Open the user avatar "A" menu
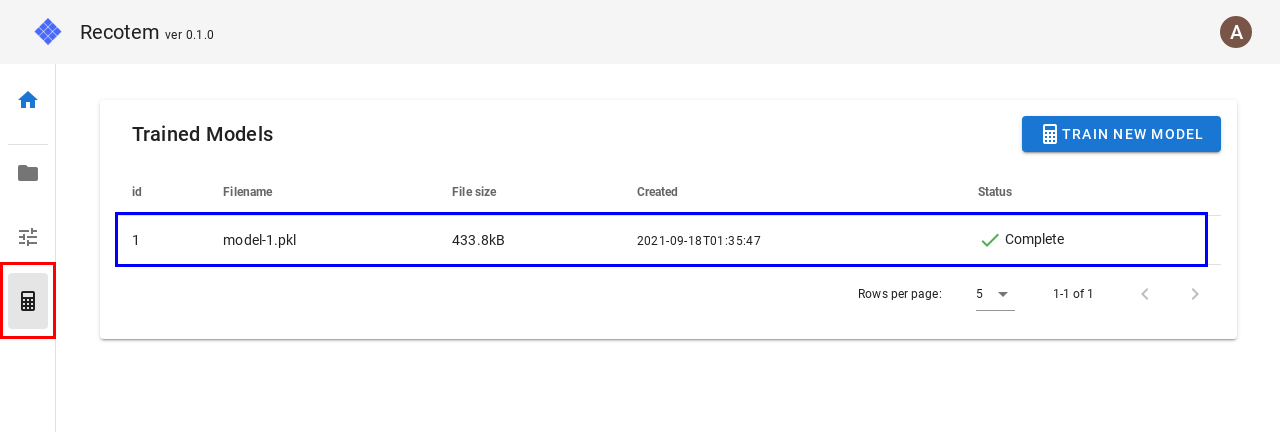This screenshot has width=1280, height=432. tap(1236, 32)
